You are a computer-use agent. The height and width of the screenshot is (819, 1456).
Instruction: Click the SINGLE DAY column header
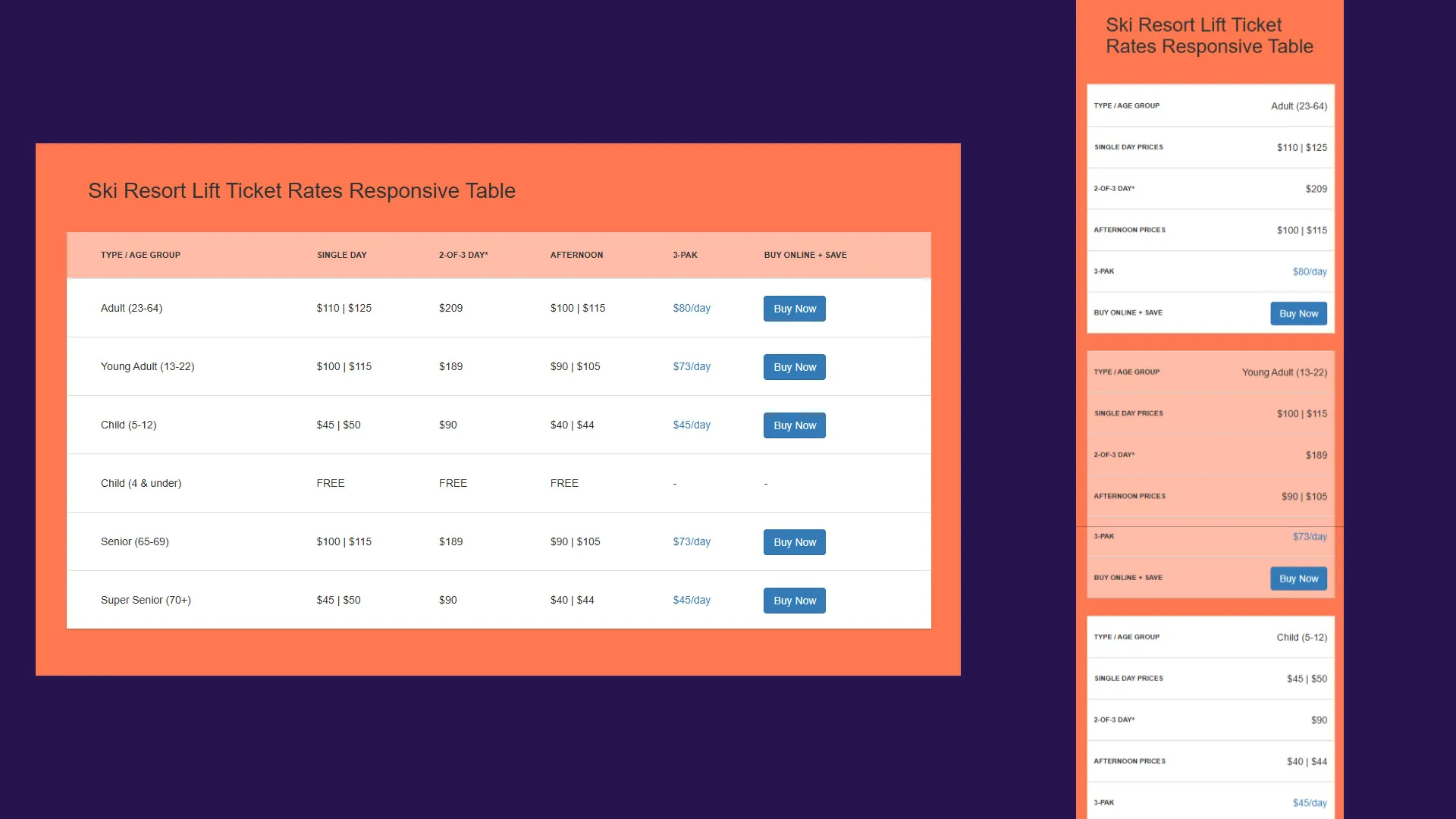pyautogui.click(x=341, y=255)
